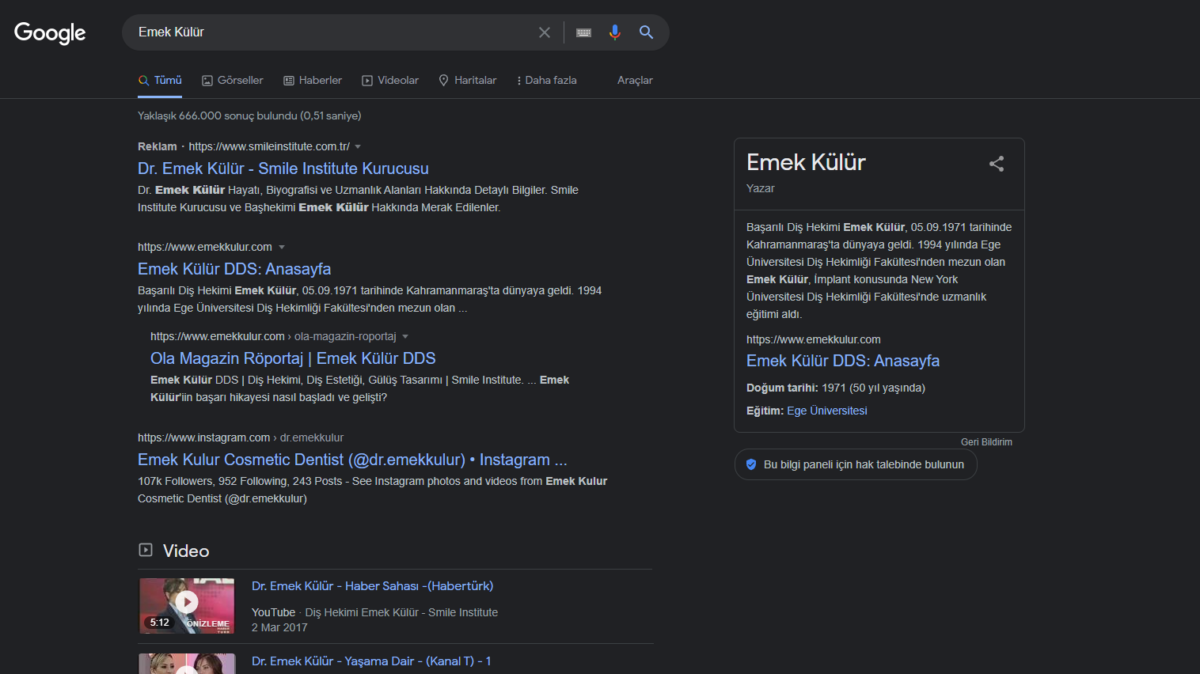1200x674 pixels.
Task: Click the shield icon in claim panel button
Action: click(x=751, y=465)
